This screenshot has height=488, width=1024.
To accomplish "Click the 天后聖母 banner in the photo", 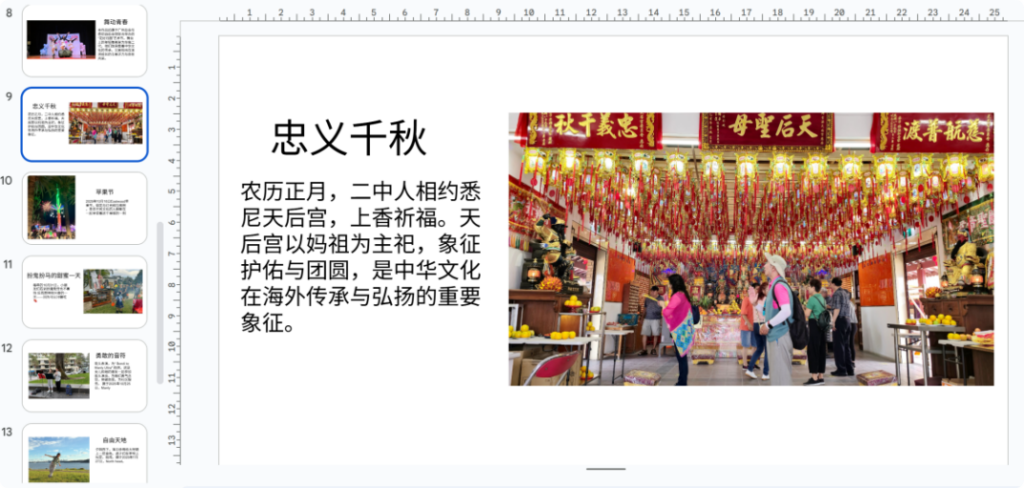I will [766, 129].
